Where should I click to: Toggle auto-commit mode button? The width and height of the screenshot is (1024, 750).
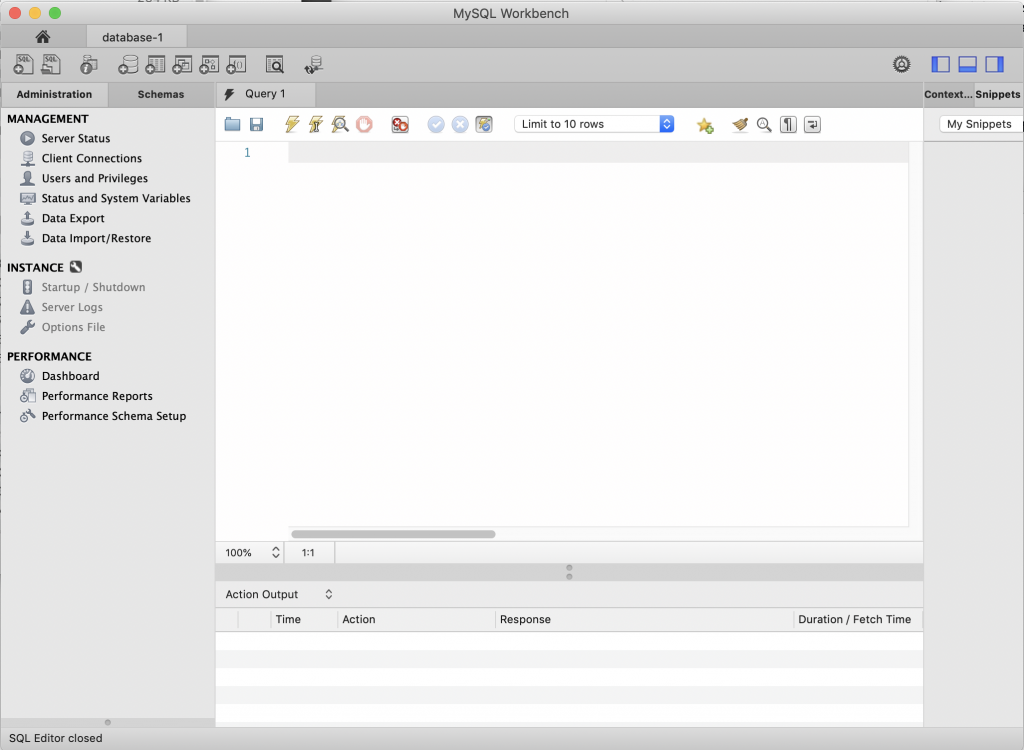click(x=484, y=124)
